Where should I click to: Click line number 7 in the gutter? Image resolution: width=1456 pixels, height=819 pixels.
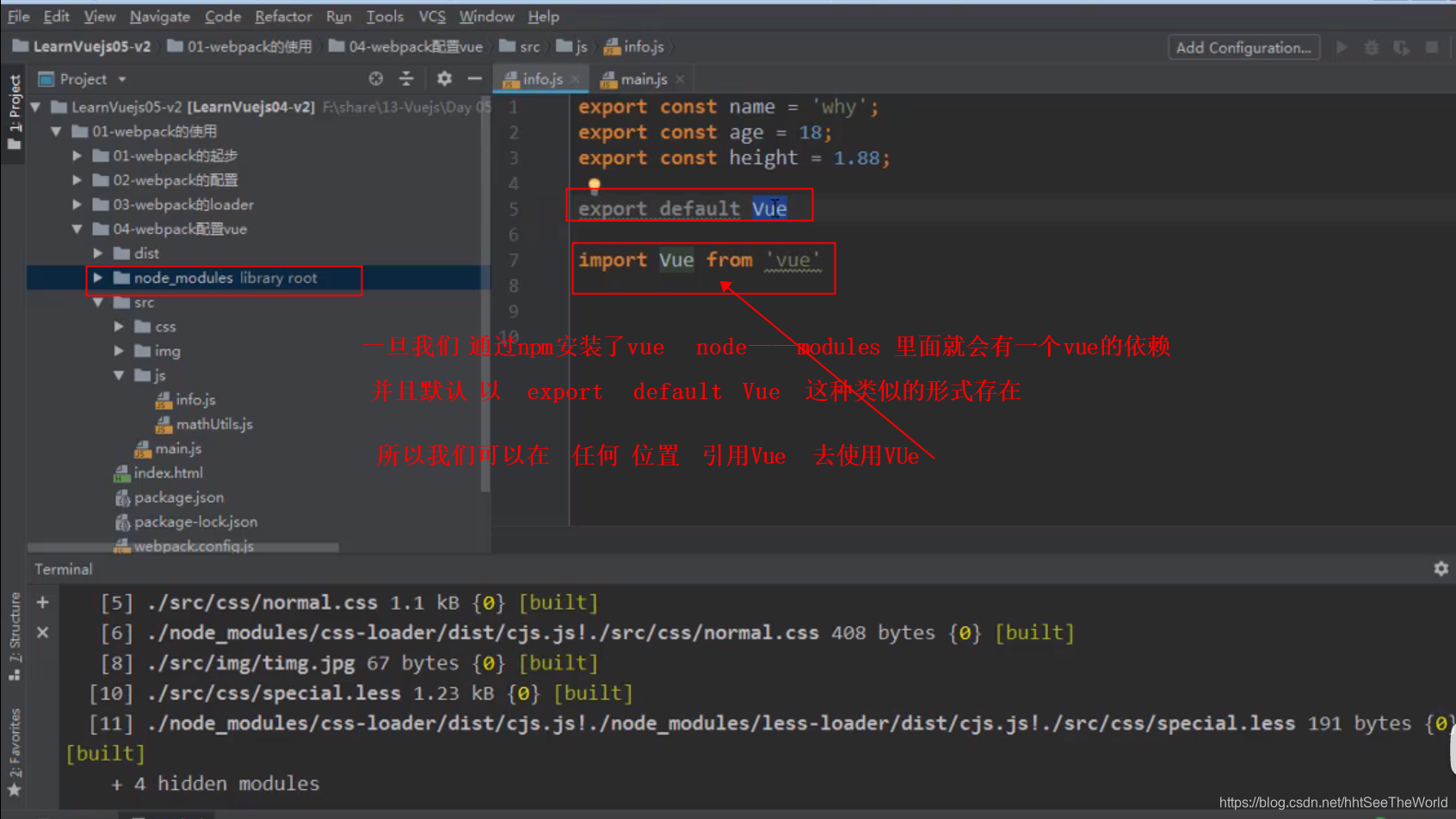coord(514,260)
